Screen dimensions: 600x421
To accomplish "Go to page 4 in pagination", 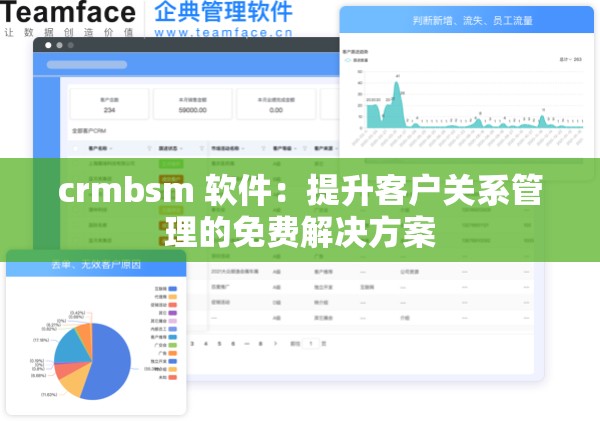I will tap(205, 344).
